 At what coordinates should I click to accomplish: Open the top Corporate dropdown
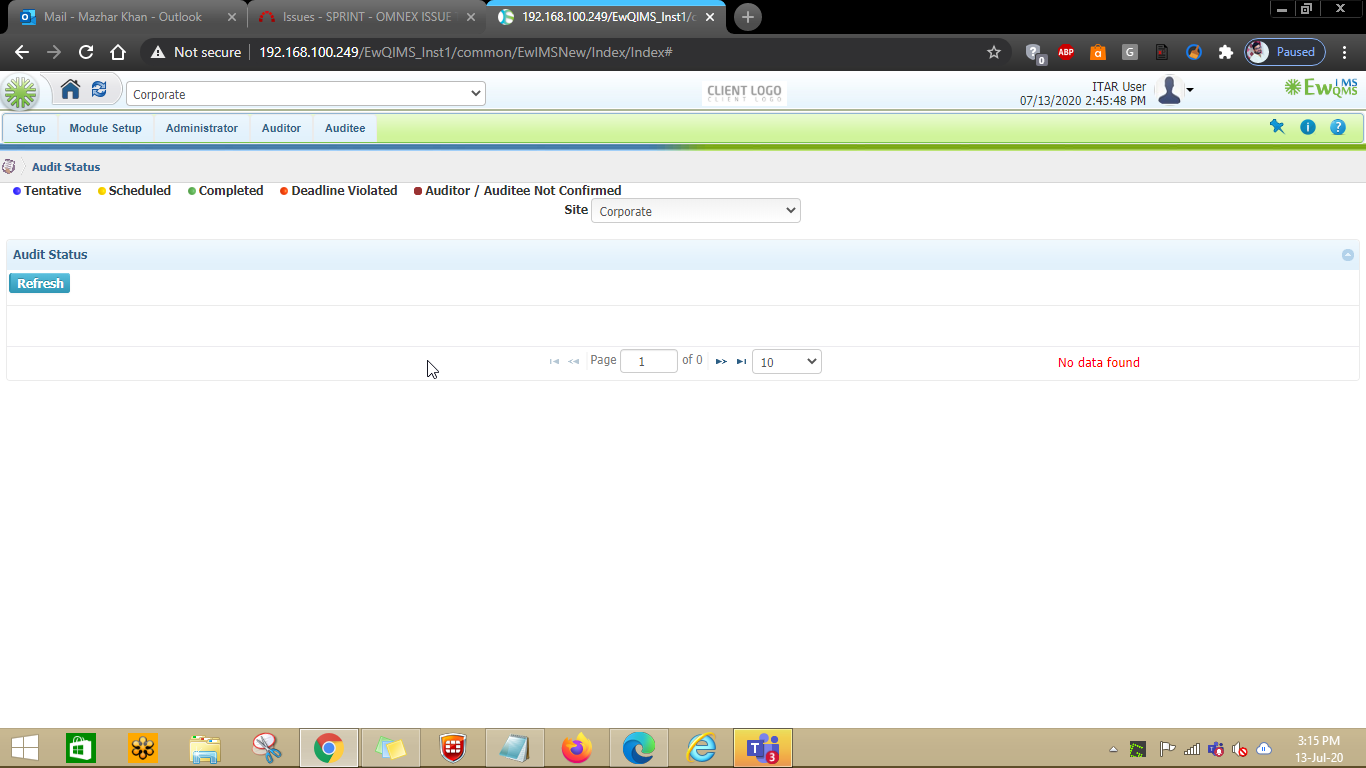[306, 94]
